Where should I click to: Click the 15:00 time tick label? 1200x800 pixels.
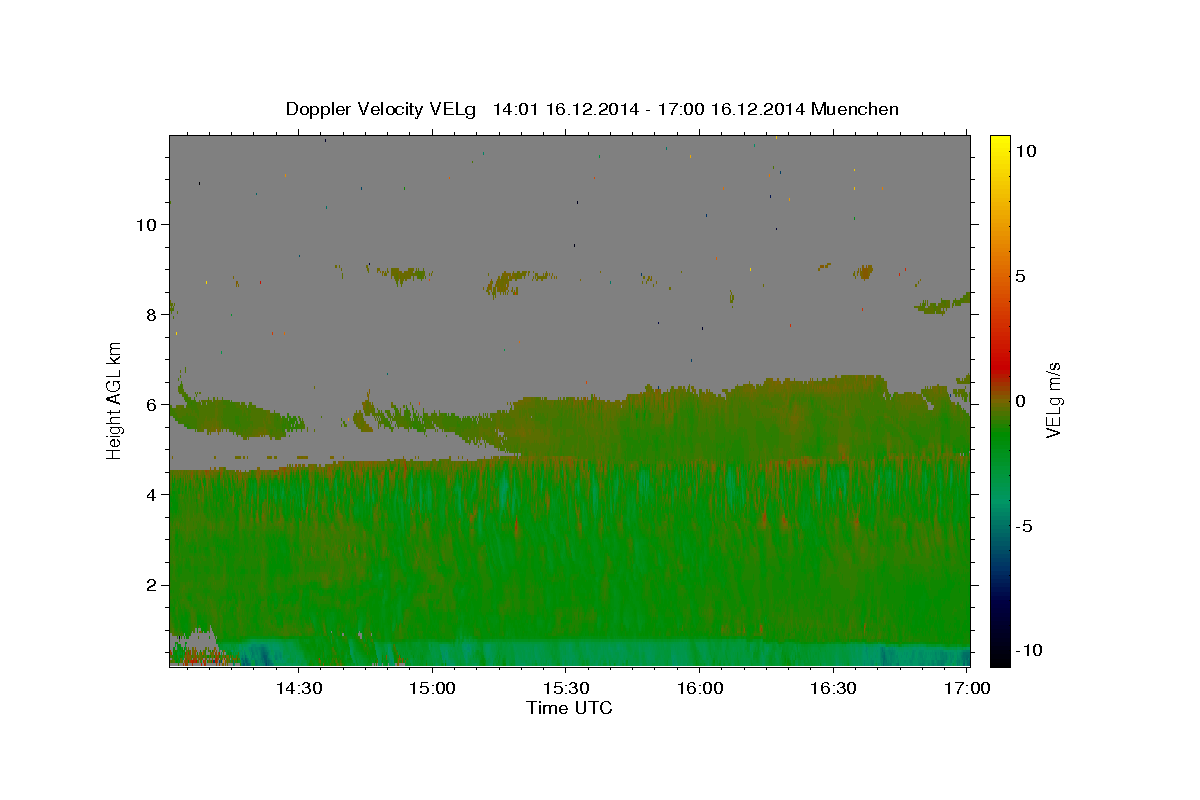(432, 688)
